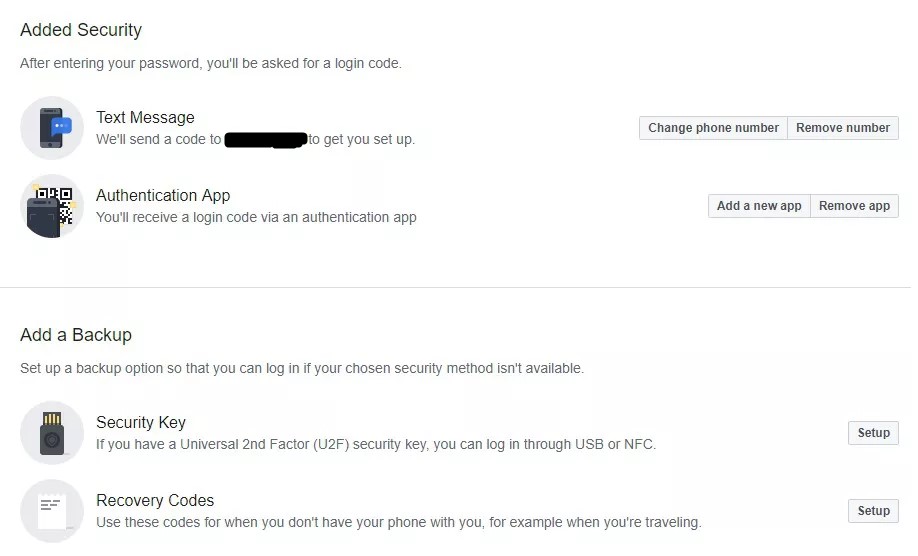Click the authentication app login code description
Image resolution: width=918 pixels, height=556 pixels.
pyautogui.click(x=256, y=218)
